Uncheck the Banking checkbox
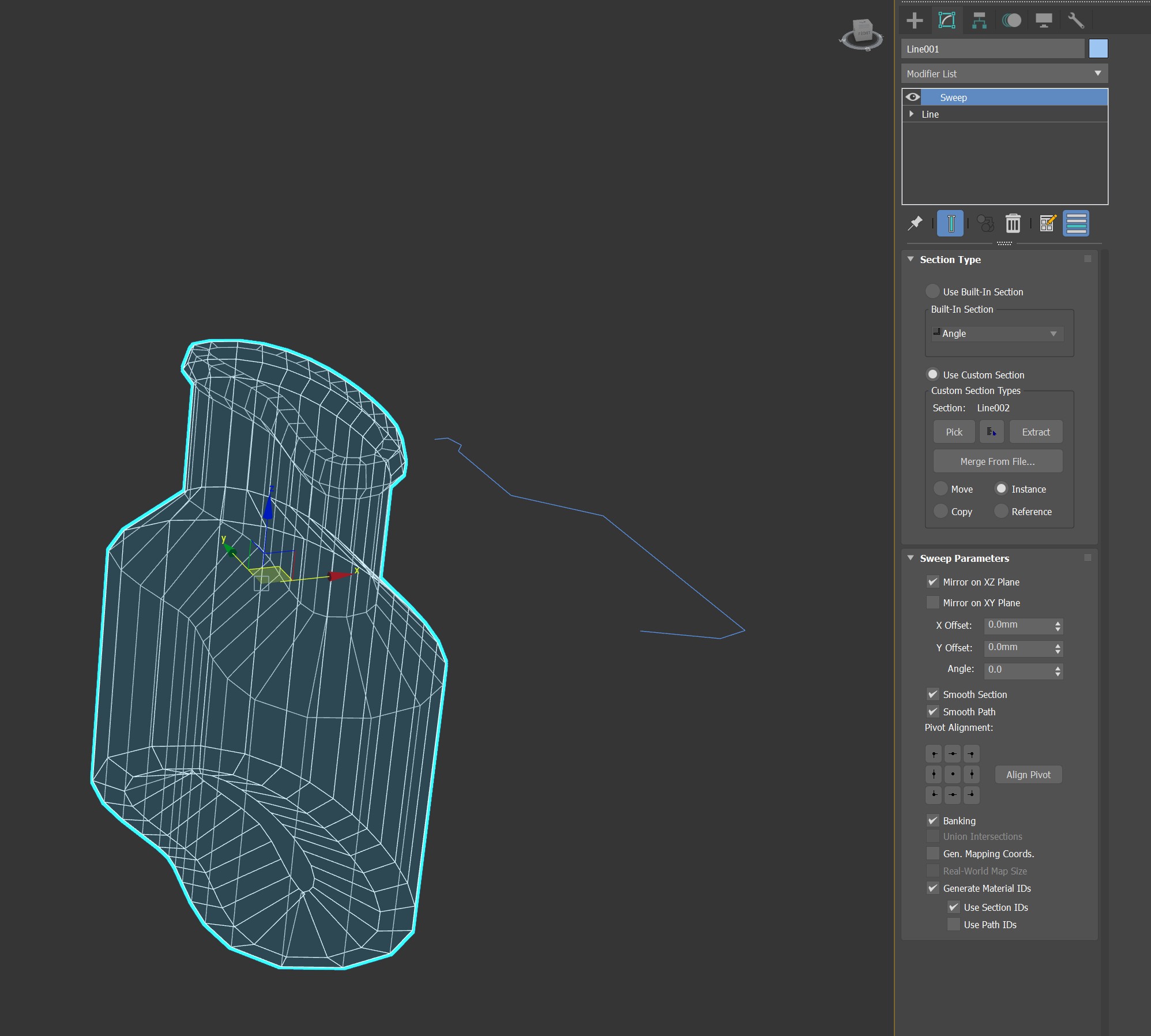Screen dimensions: 1151x1036 click(932, 820)
